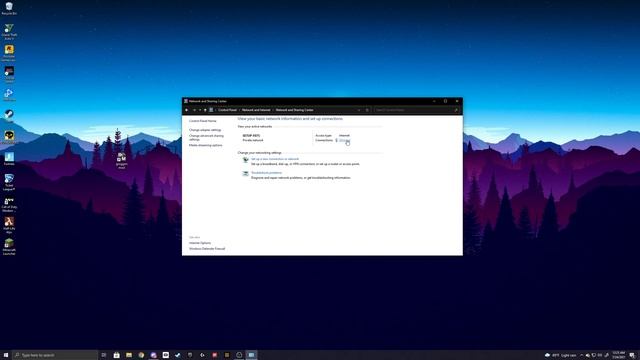Click Control Panel in the breadcrumb

click(227, 110)
